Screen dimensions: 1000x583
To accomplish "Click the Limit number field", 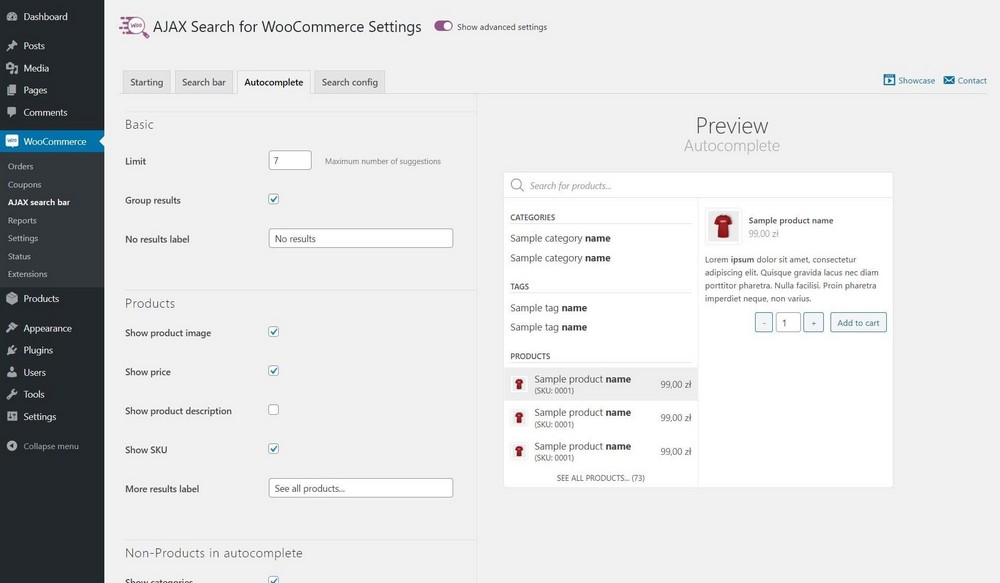I will click(x=290, y=160).
